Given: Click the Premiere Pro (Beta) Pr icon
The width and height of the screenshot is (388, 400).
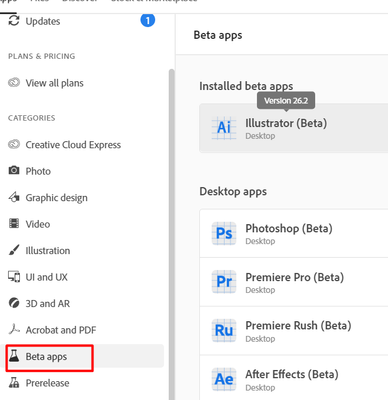Looking at the screenshot, I should point(224,282).
